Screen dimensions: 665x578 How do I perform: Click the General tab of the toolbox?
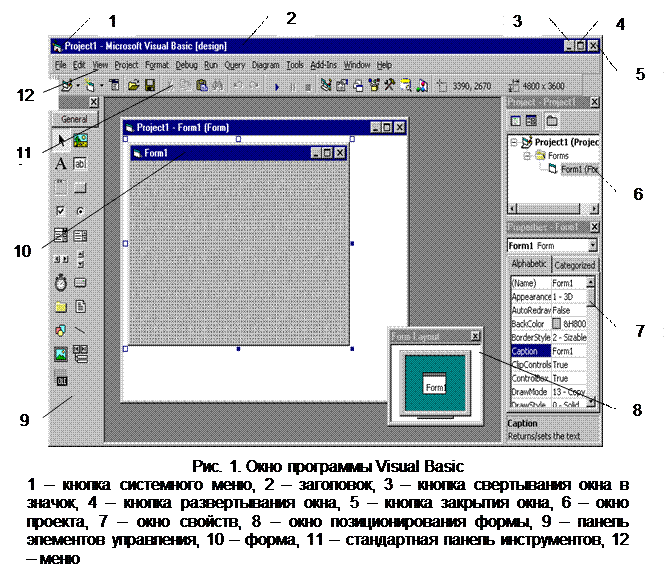[75, 119]
